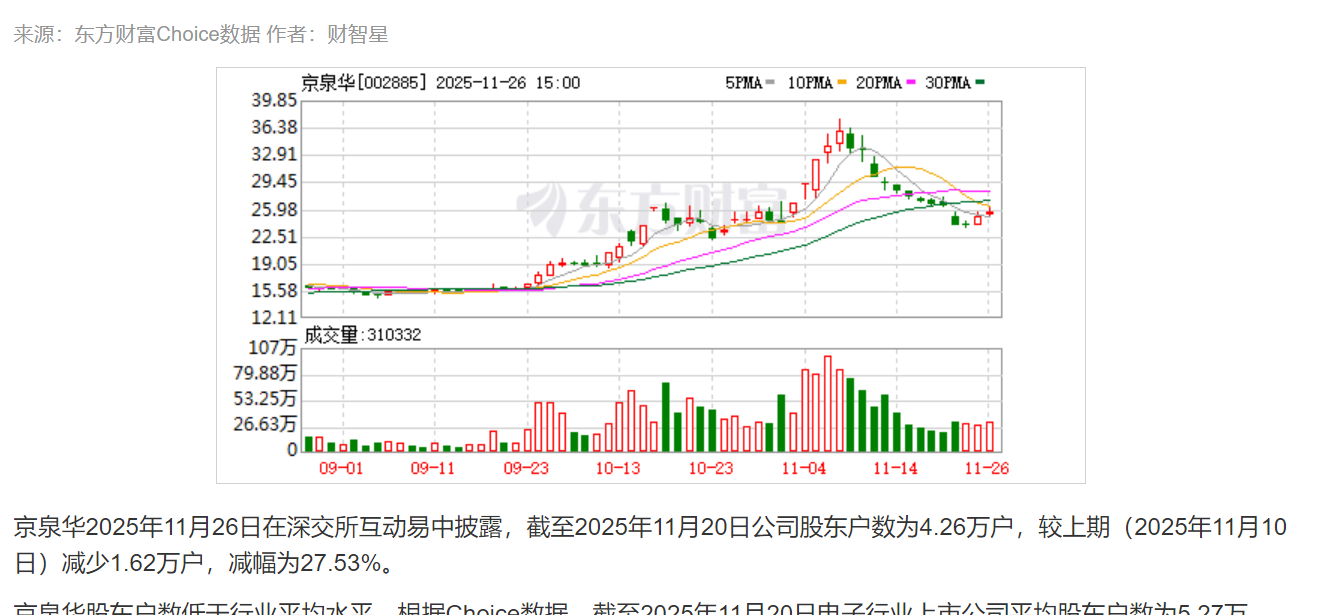This screenshot has width=1319, height=615.
Task: Click chart title '京泉华[002885]'
Action: click(x=365, y=83)
